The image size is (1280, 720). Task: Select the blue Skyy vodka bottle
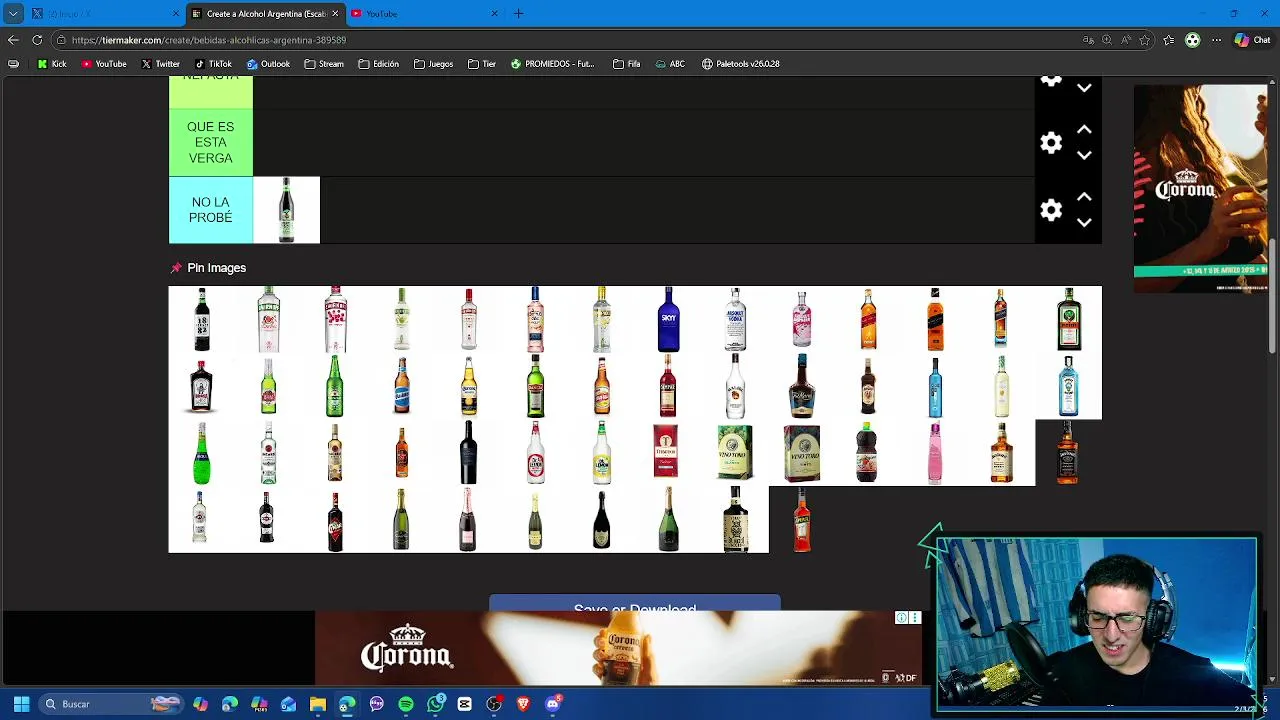click(x=668, y=319)
